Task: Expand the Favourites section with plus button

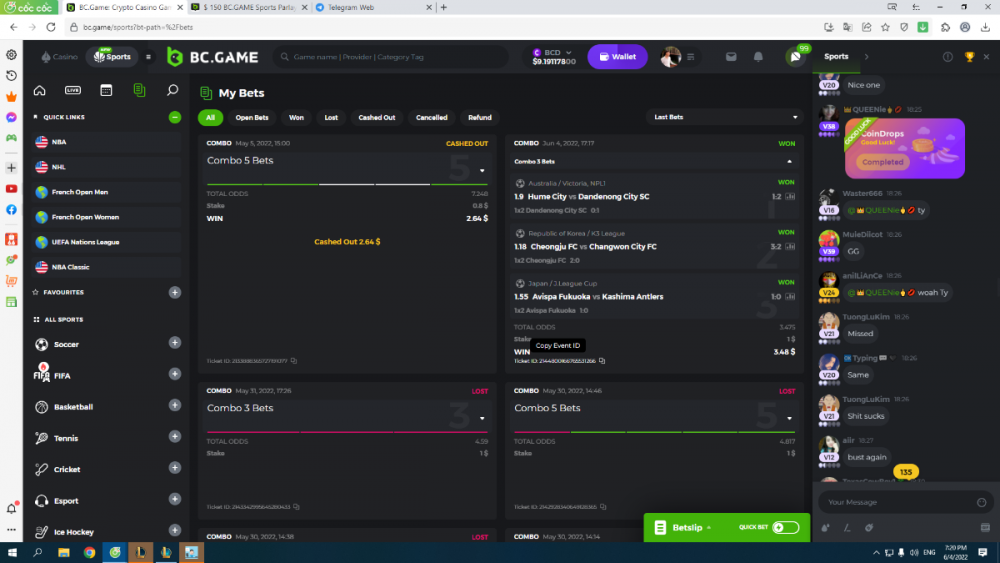Action: click(x=175, y=292)
